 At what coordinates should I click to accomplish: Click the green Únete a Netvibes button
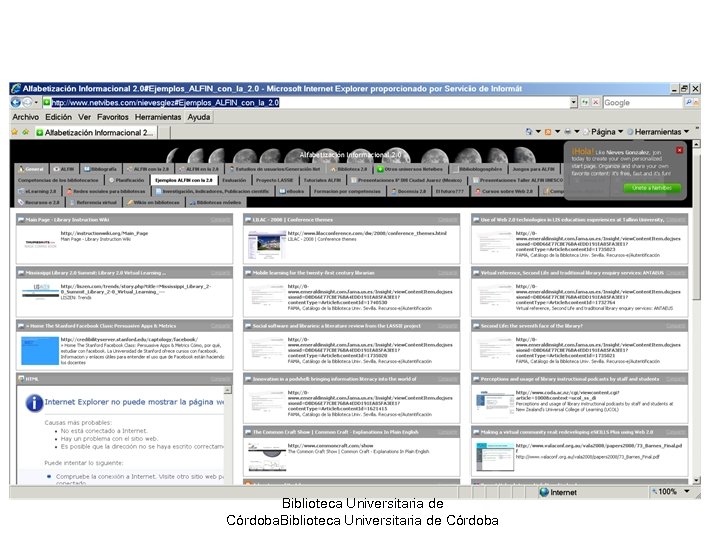tap(652, 188)
